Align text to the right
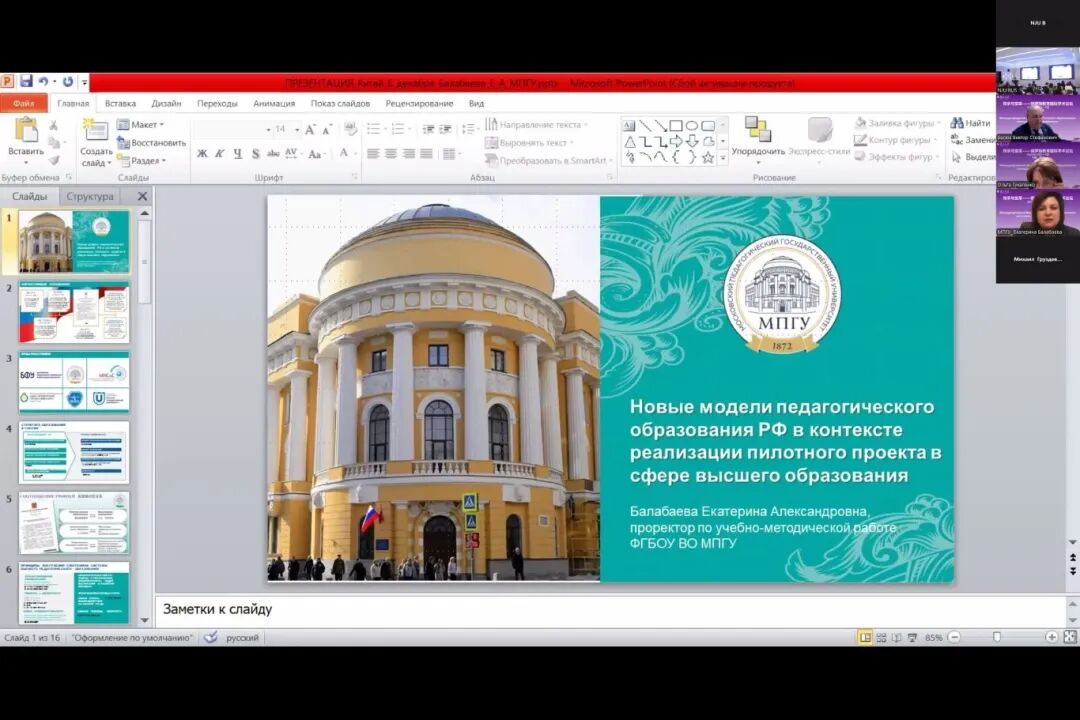The height and width of the screenshot is (720, 1080). point(409,154)
